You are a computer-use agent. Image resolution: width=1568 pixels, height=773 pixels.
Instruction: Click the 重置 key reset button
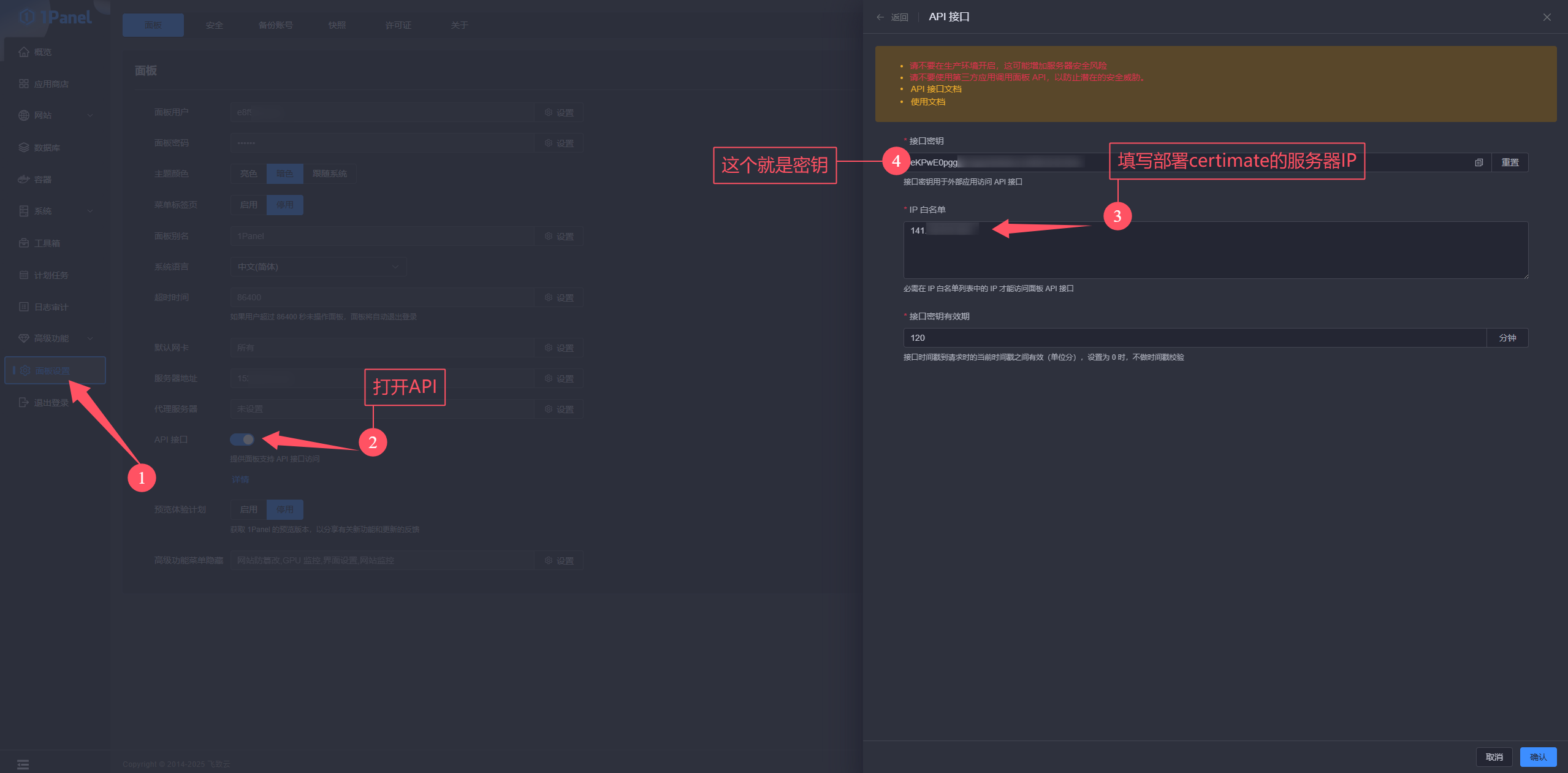pos(1510,162)
